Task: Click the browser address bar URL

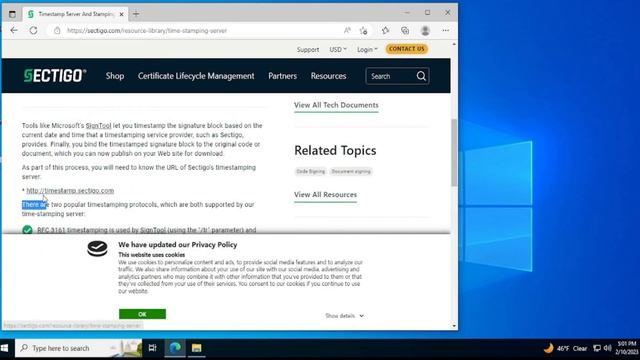Action: [x=147, y=31]
